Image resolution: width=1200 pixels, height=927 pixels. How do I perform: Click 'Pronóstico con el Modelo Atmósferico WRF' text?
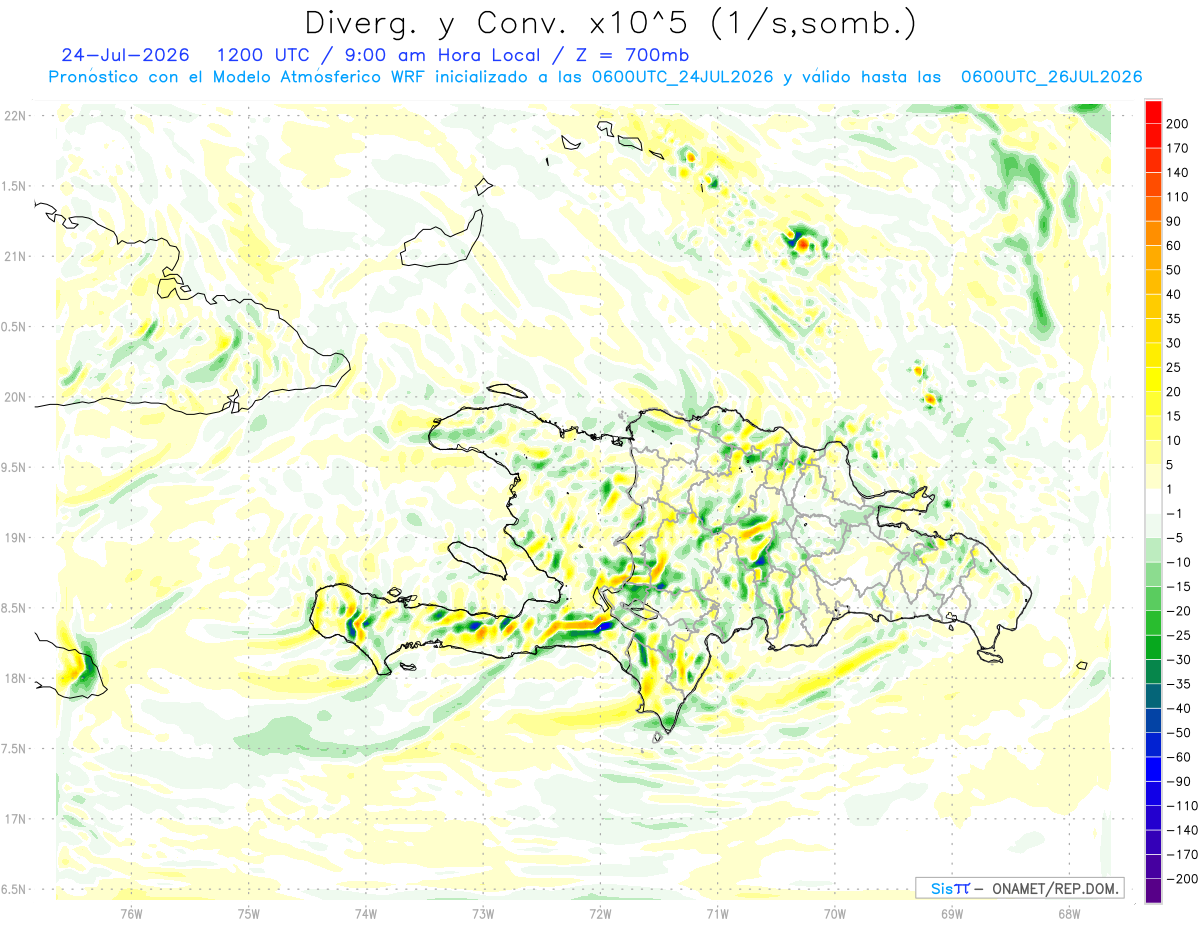(238, 77)
